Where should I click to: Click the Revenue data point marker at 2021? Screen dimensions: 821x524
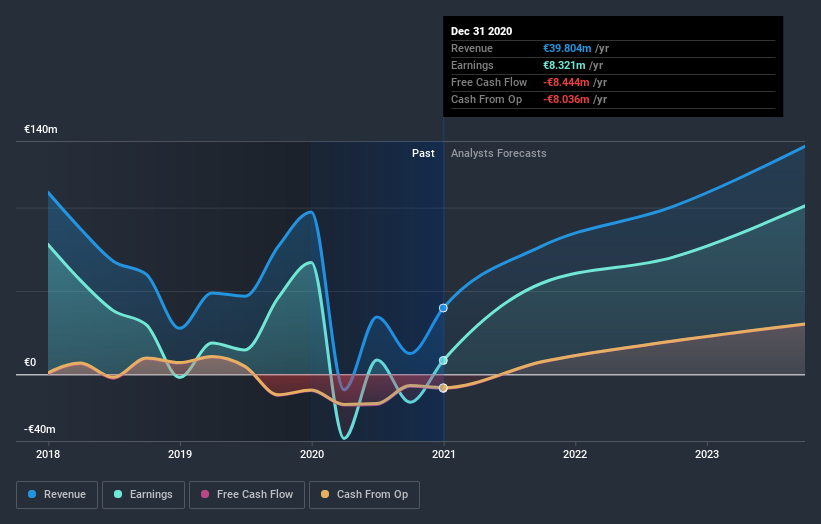pyautogui.click(x=443, y=308)
